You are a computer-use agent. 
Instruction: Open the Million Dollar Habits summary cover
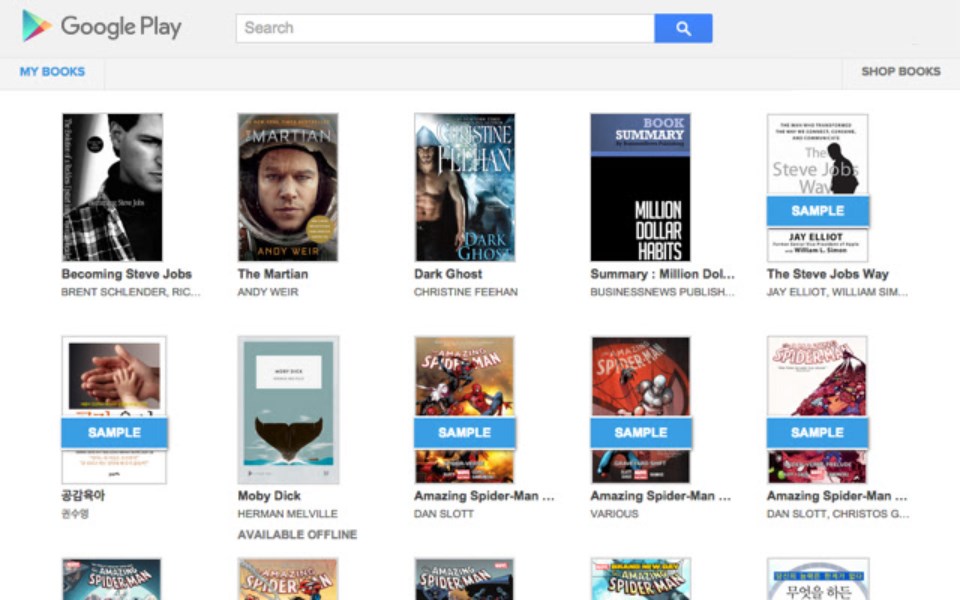pyautogui.click(x=641, y=185)
